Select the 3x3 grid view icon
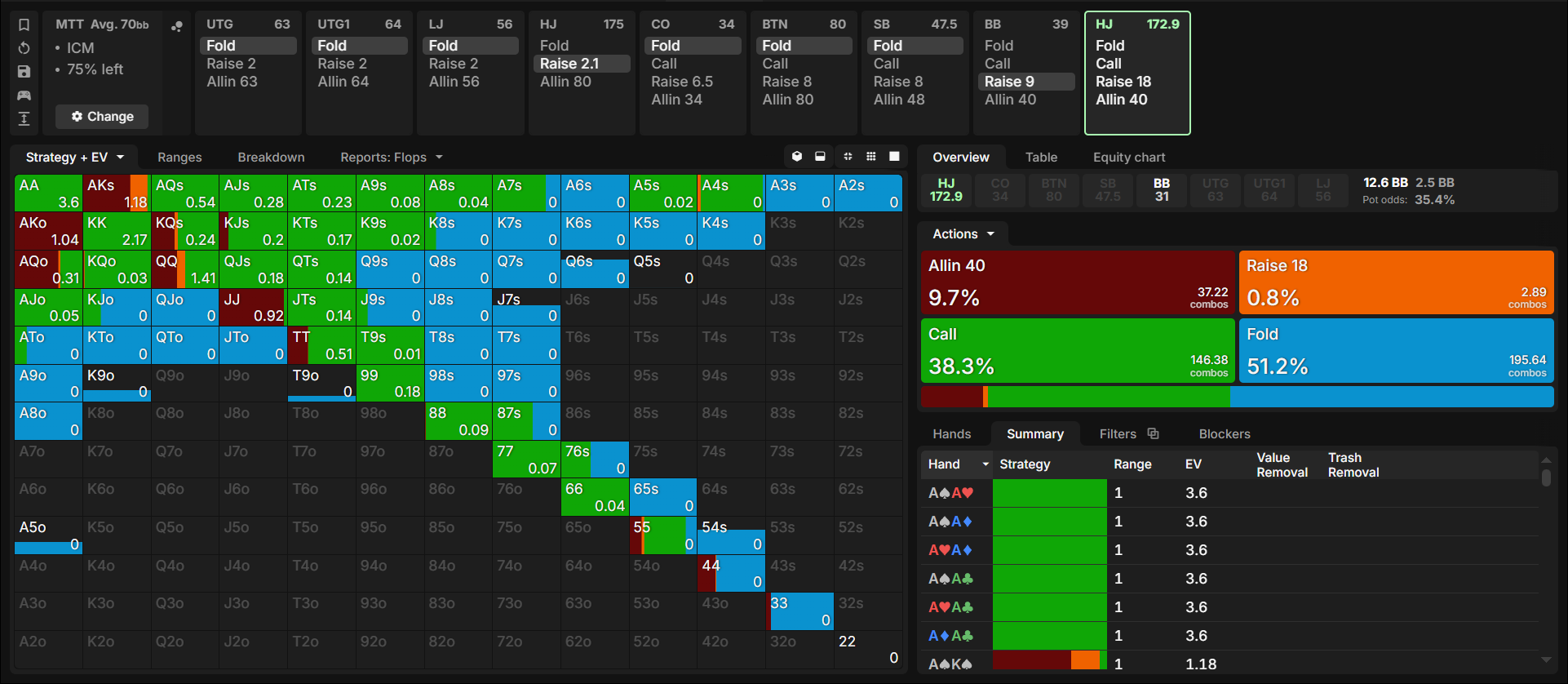 871,157
